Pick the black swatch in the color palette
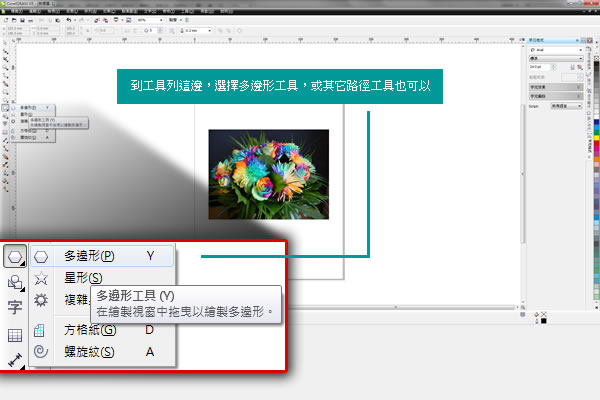Screen dimensions: 600x400 coord(596,66)
